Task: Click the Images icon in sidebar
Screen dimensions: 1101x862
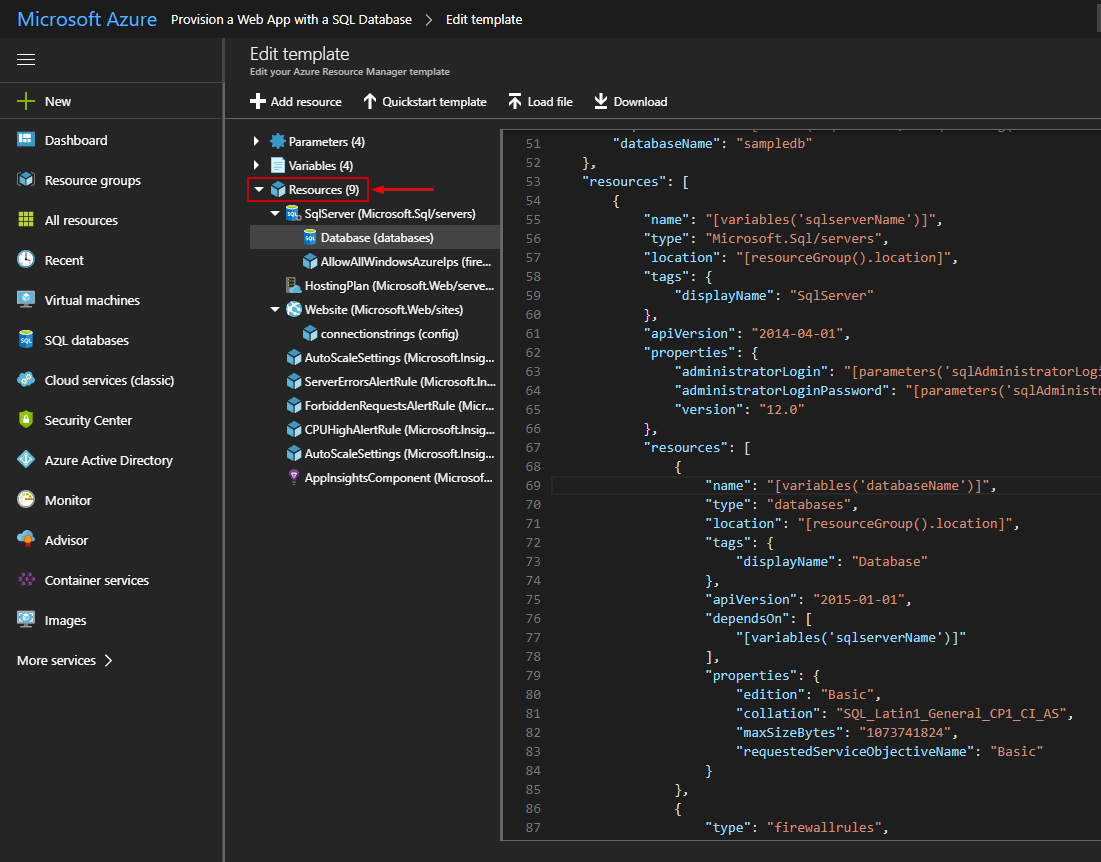Action: tap(26, 620)
